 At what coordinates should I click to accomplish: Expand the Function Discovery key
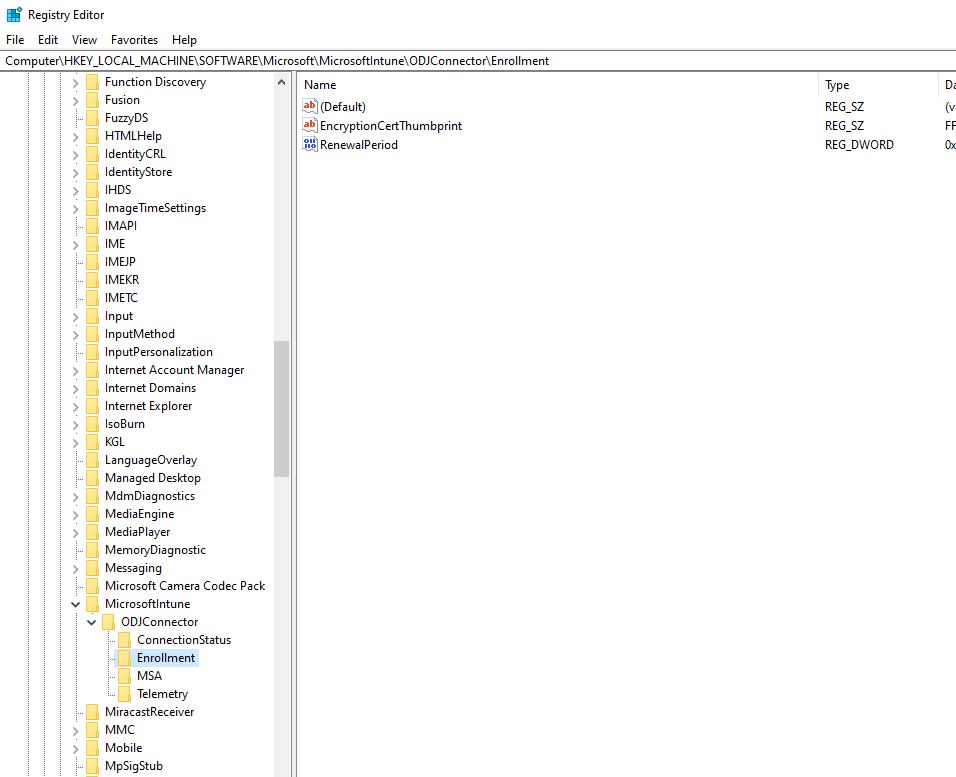click(x=76, y=82)
